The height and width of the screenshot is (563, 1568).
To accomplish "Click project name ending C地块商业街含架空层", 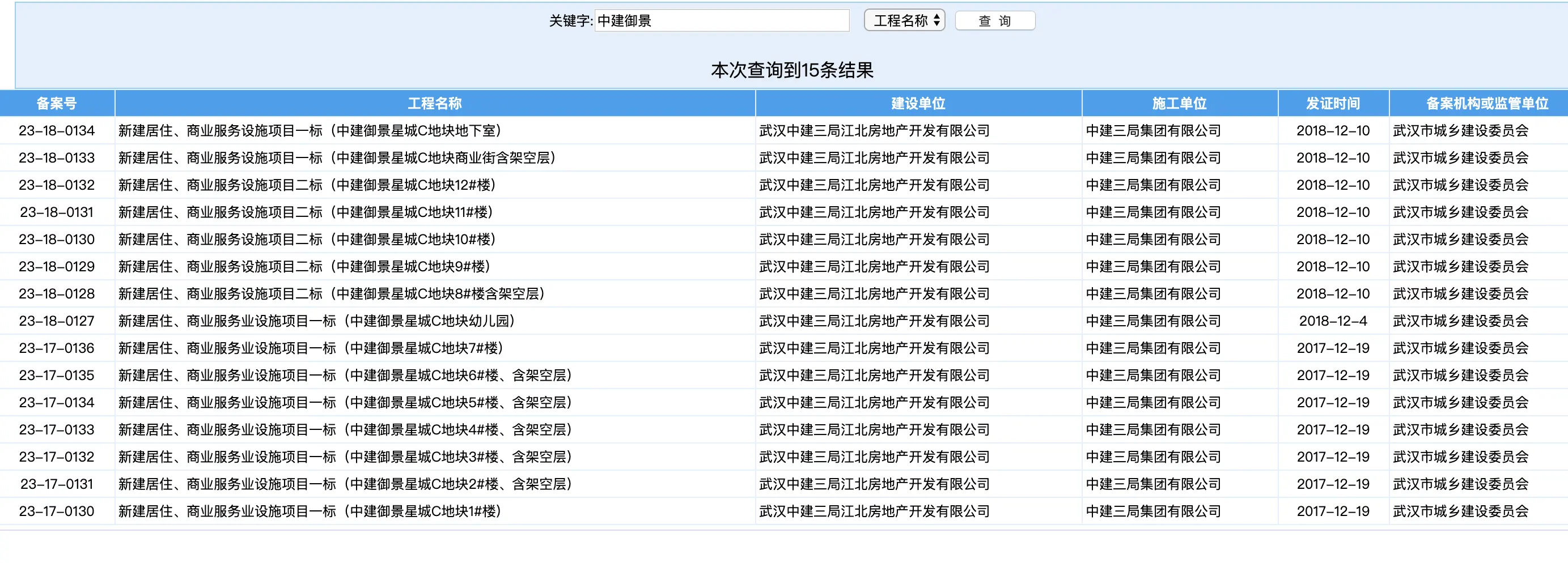I will pyautogui.click(x=338, y=158).
